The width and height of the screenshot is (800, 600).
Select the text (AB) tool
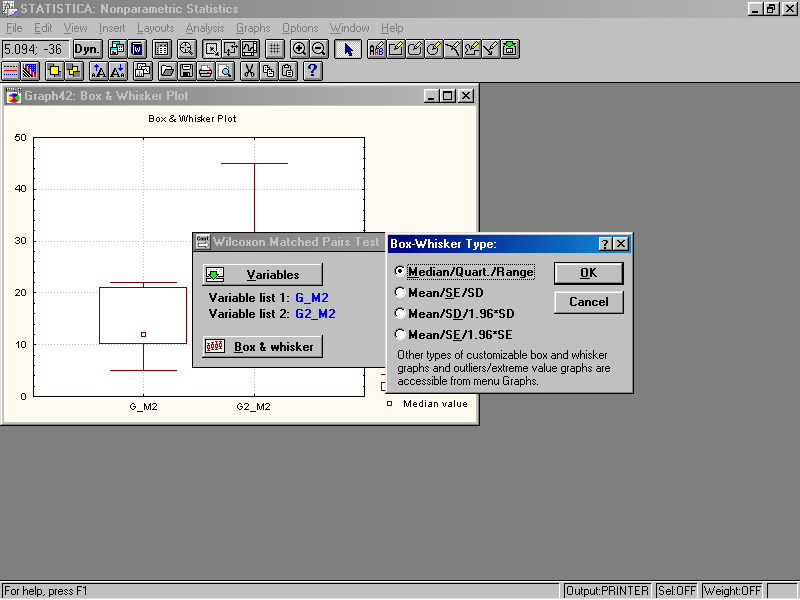point(377,49)
